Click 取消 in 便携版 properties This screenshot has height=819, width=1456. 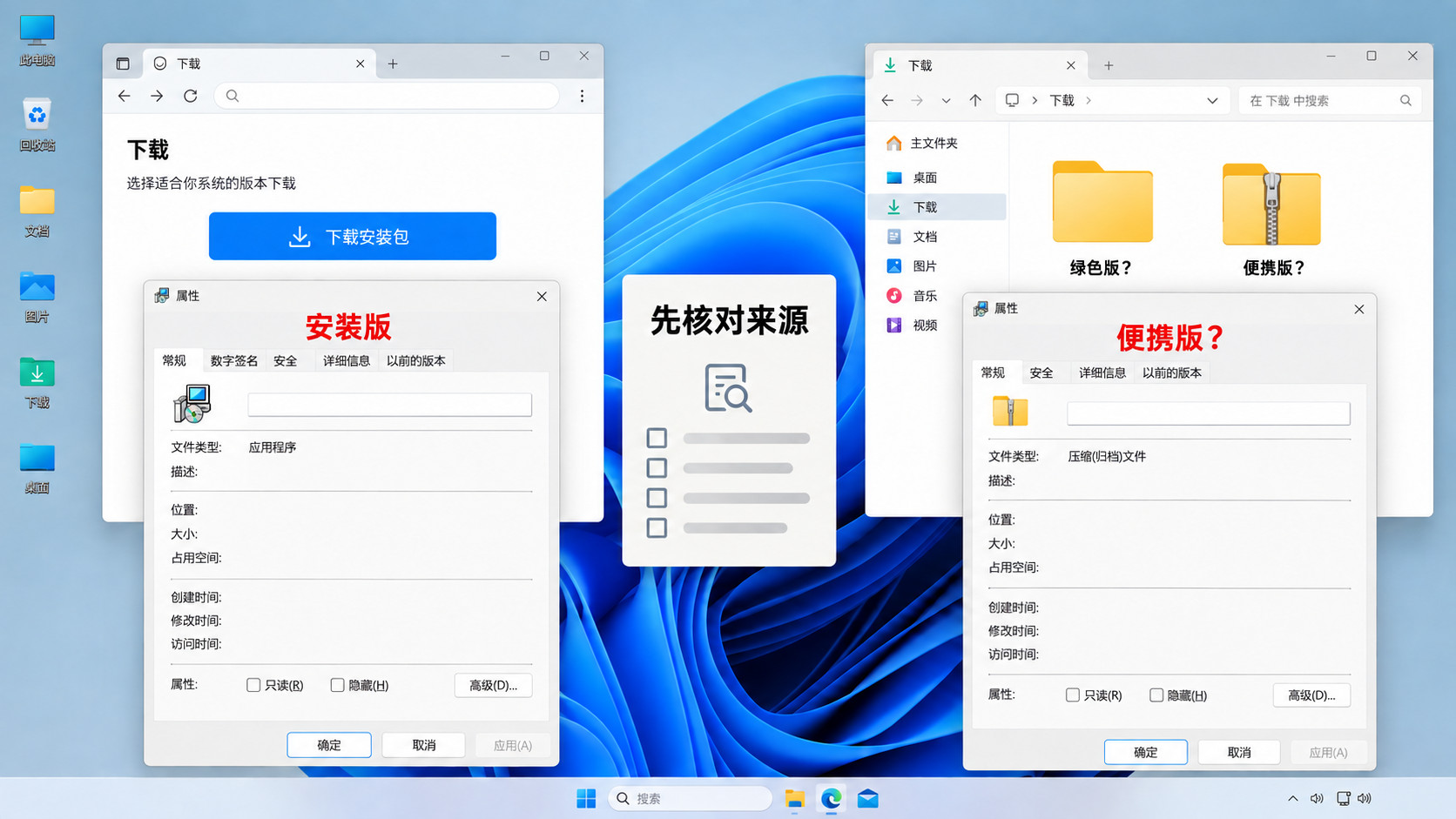pyautogui.click(x=1239, y=752)
